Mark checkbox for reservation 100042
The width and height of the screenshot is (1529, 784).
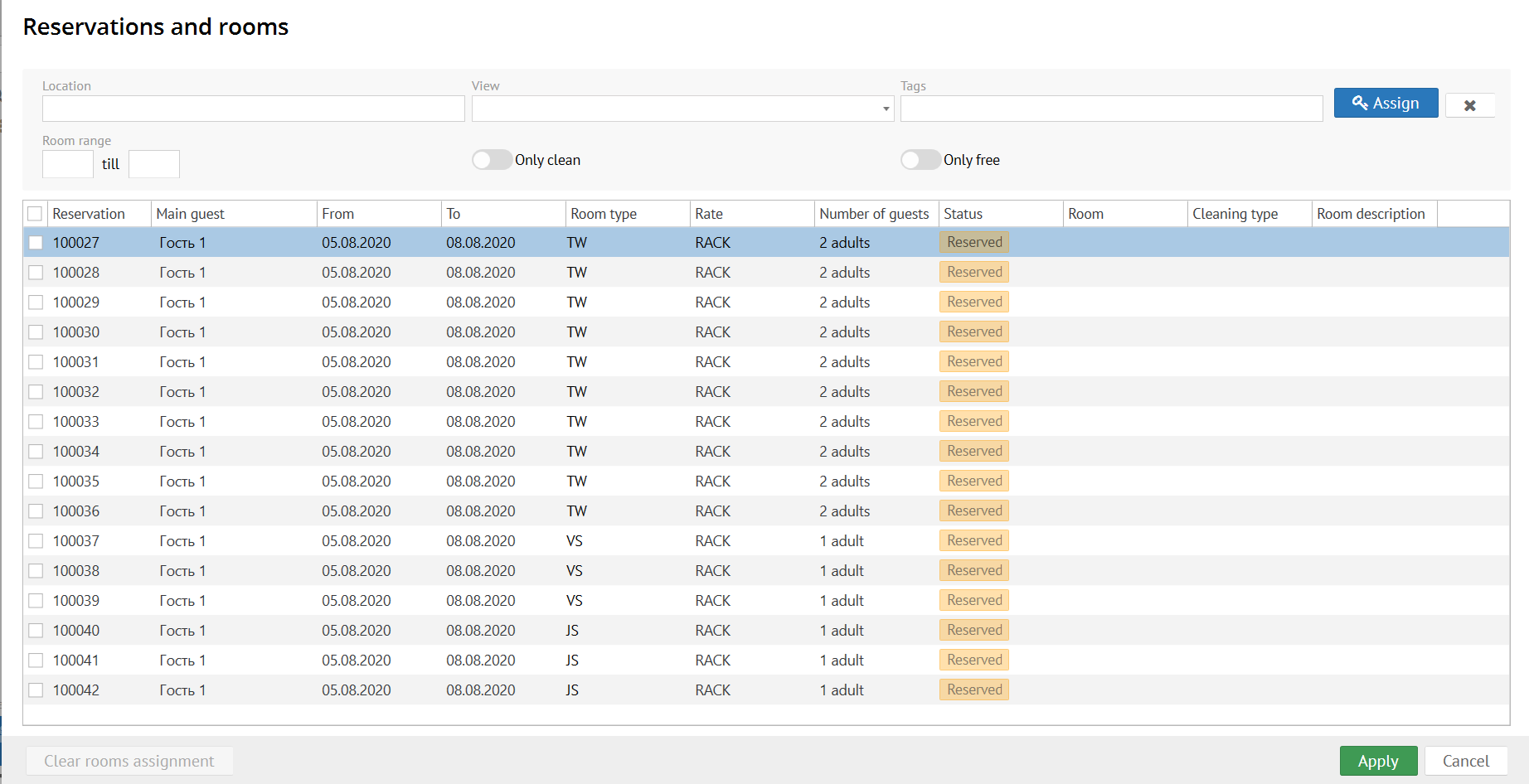(x=36, y=690)
